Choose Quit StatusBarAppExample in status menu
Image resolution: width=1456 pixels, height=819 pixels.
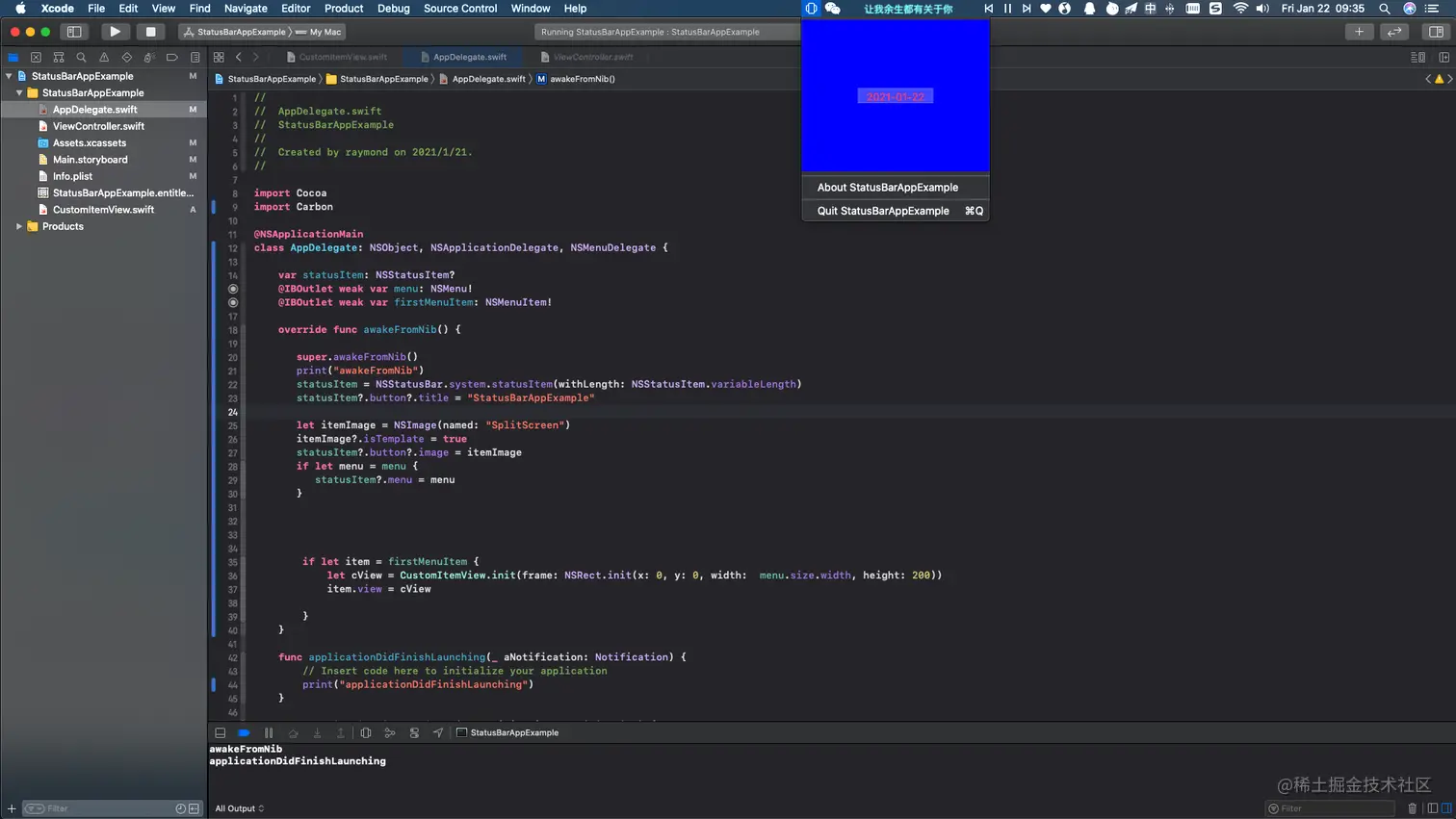click(x=896, y=211)
